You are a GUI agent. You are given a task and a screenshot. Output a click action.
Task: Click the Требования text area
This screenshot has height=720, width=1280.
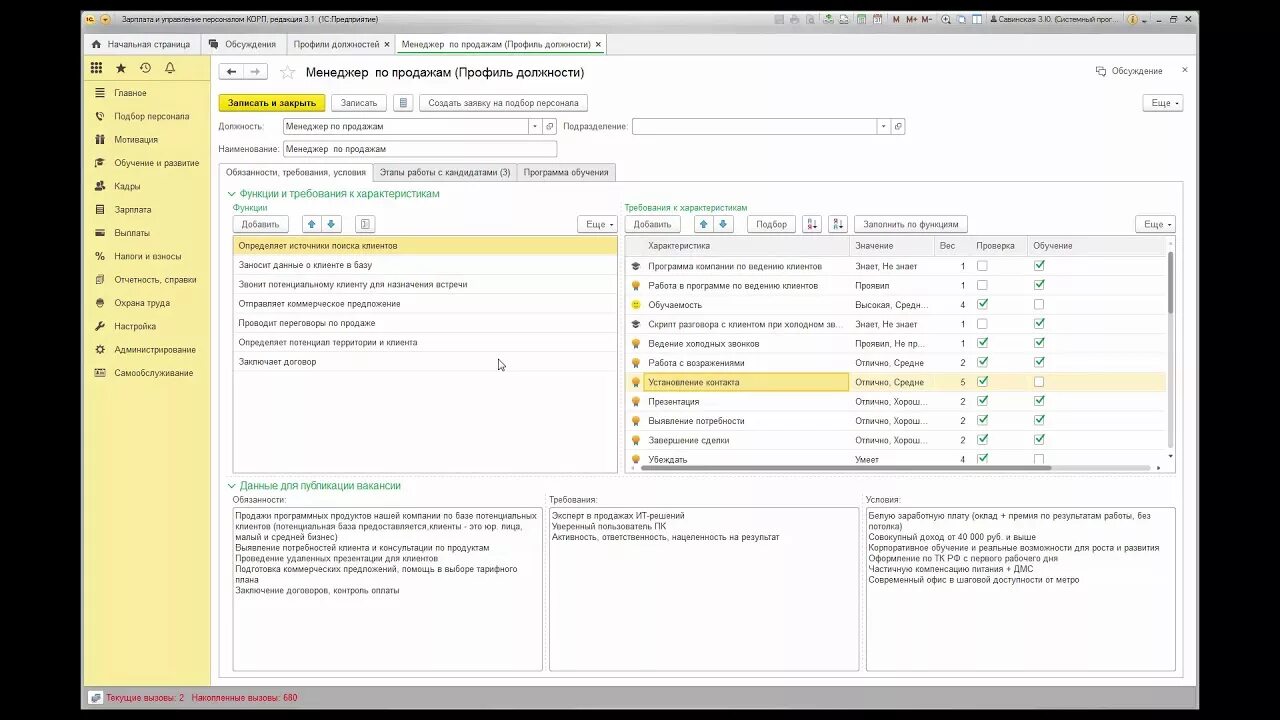point(704,588)
